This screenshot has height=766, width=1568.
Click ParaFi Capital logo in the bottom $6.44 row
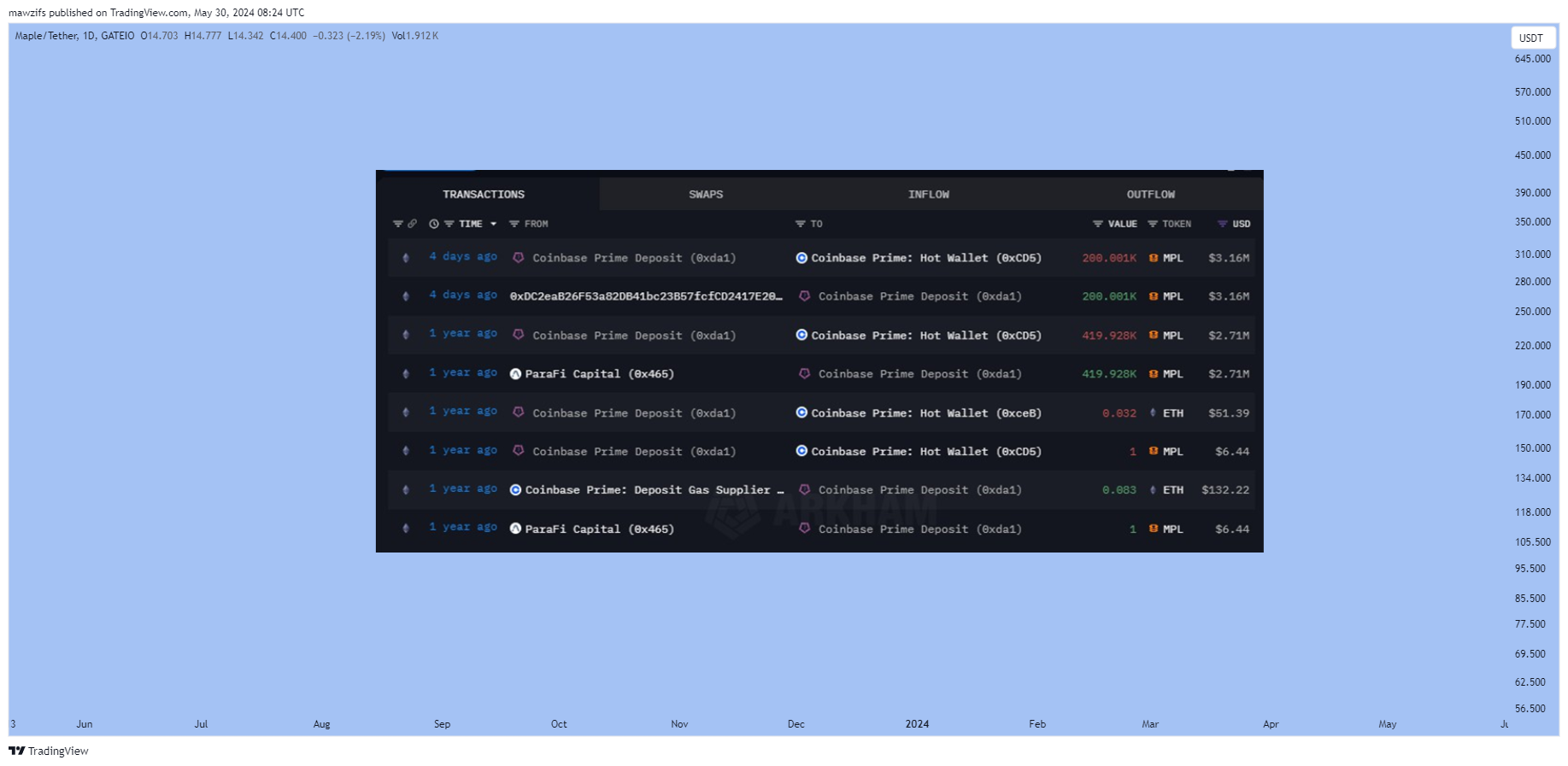coord(515,529)
